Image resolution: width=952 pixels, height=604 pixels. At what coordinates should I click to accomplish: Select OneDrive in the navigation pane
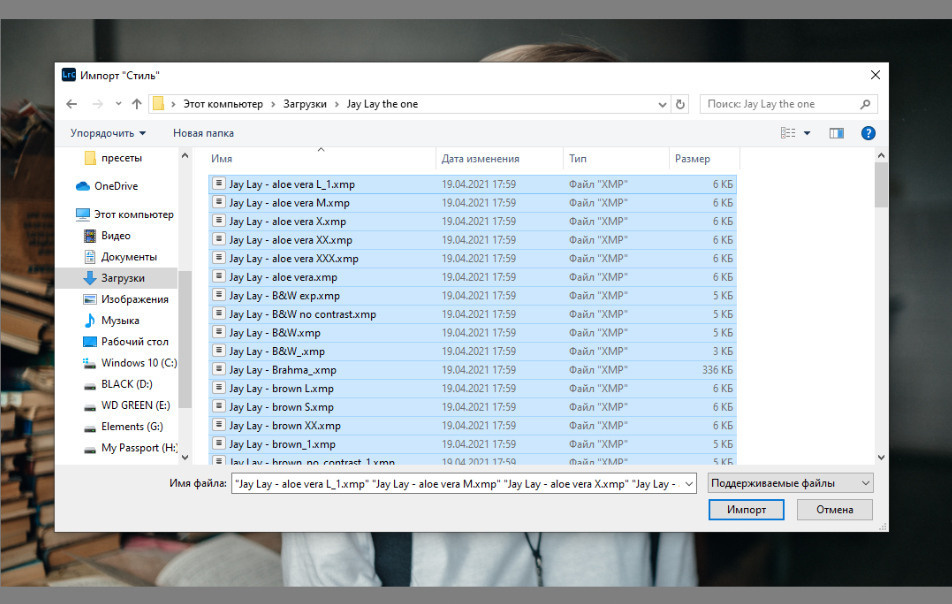click(115, 186)
